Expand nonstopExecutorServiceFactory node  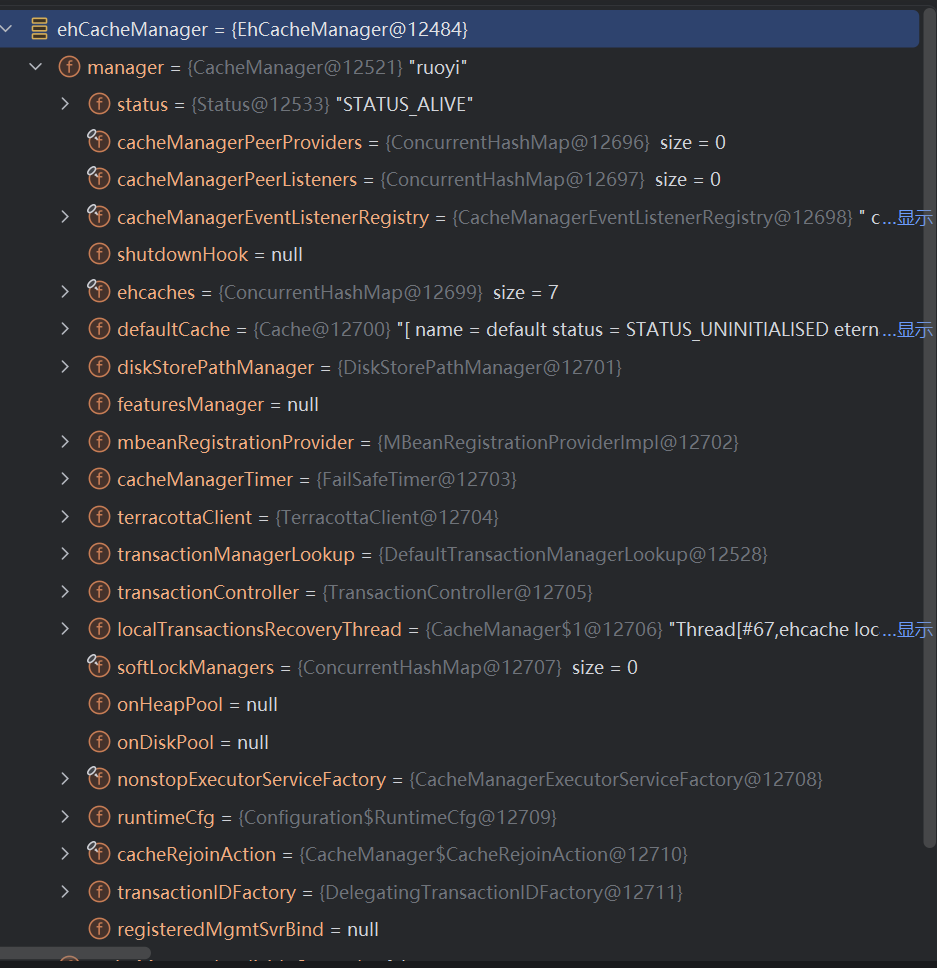click(65, 779)
